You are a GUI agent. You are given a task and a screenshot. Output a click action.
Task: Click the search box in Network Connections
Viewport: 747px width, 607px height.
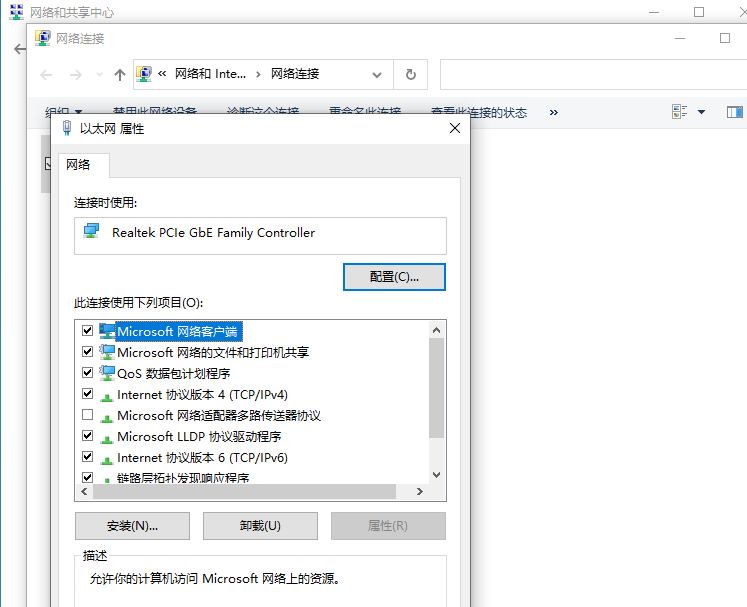coord(590,75)
